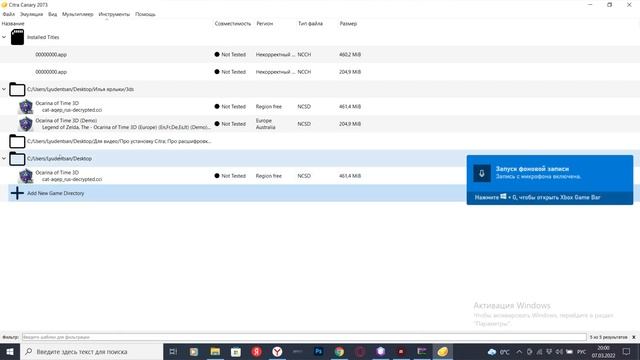Click the Для видео directory folder icon
Image resolution: width=640 pixels, height=360 pixels.
pyautogui.click(x=17, y=141)
